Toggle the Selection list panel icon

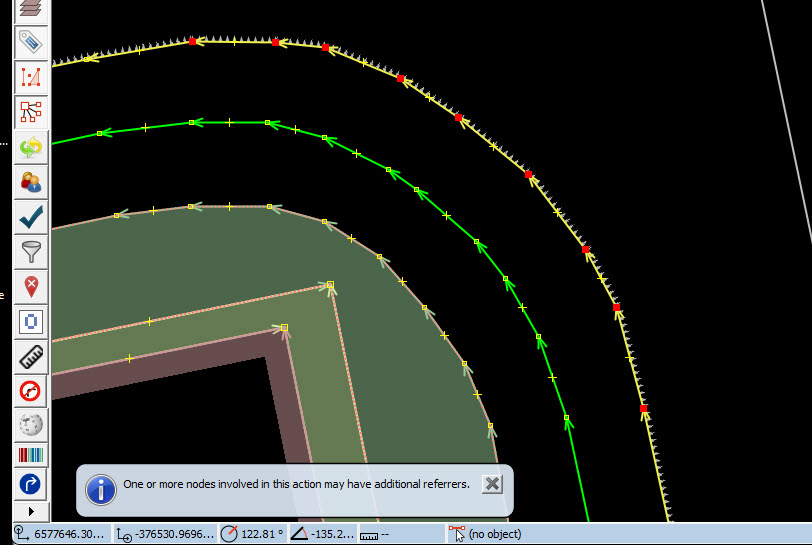click(x=31, y=77)
